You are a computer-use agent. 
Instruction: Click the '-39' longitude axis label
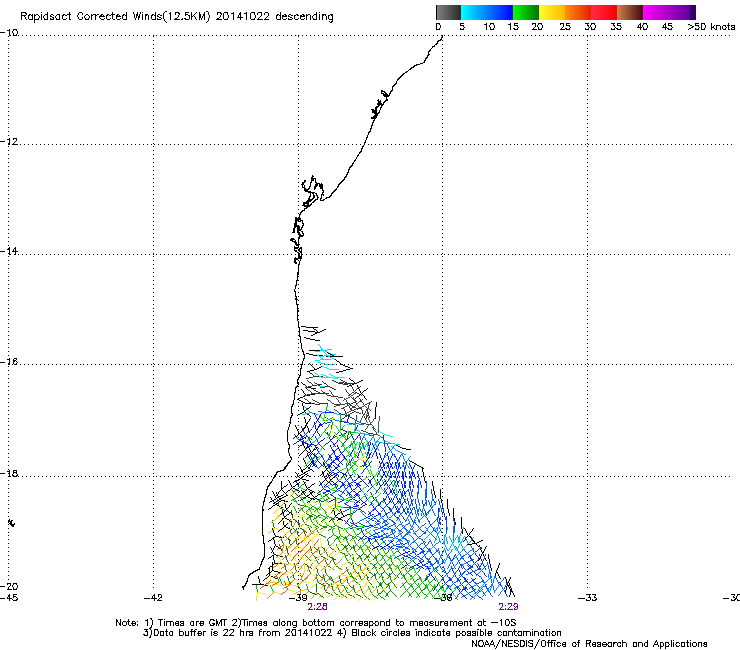point(298,598)
